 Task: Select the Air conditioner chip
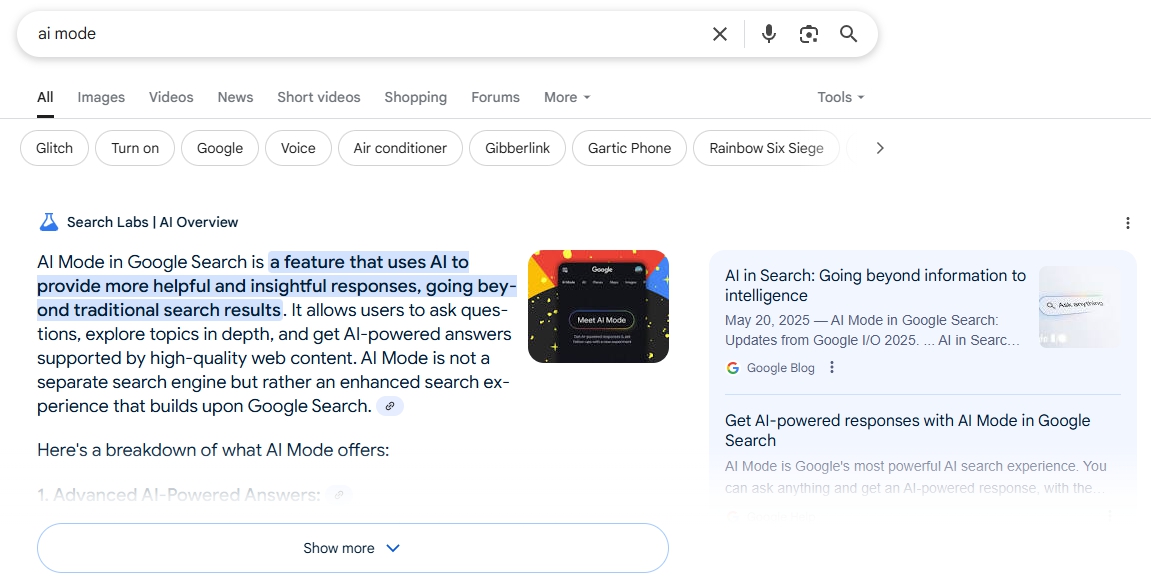[x=400, y=148]
